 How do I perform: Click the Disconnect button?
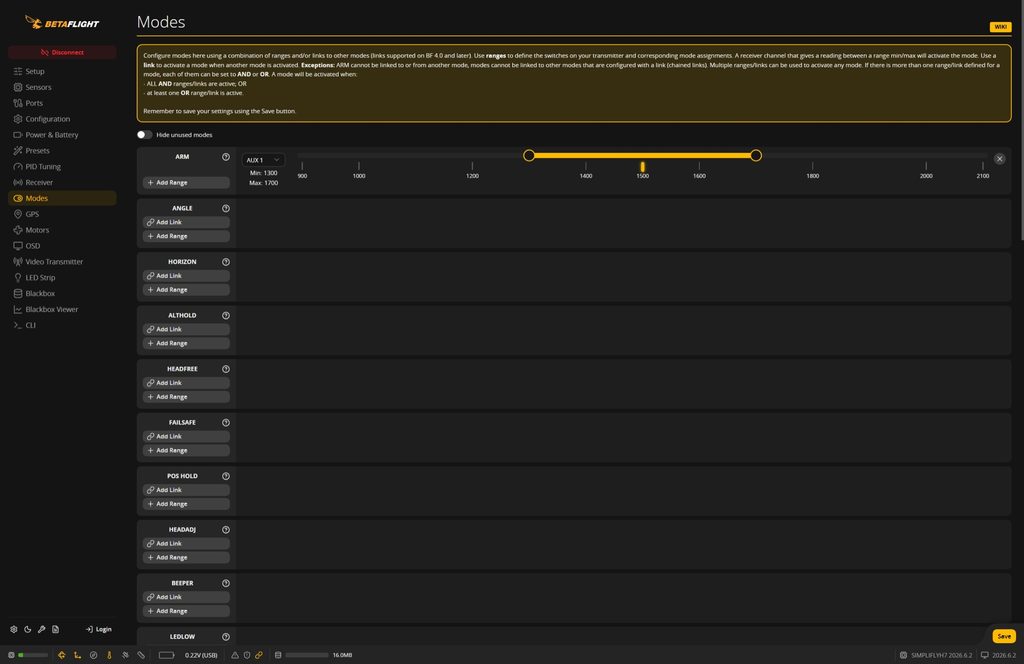tap(62, 52)
